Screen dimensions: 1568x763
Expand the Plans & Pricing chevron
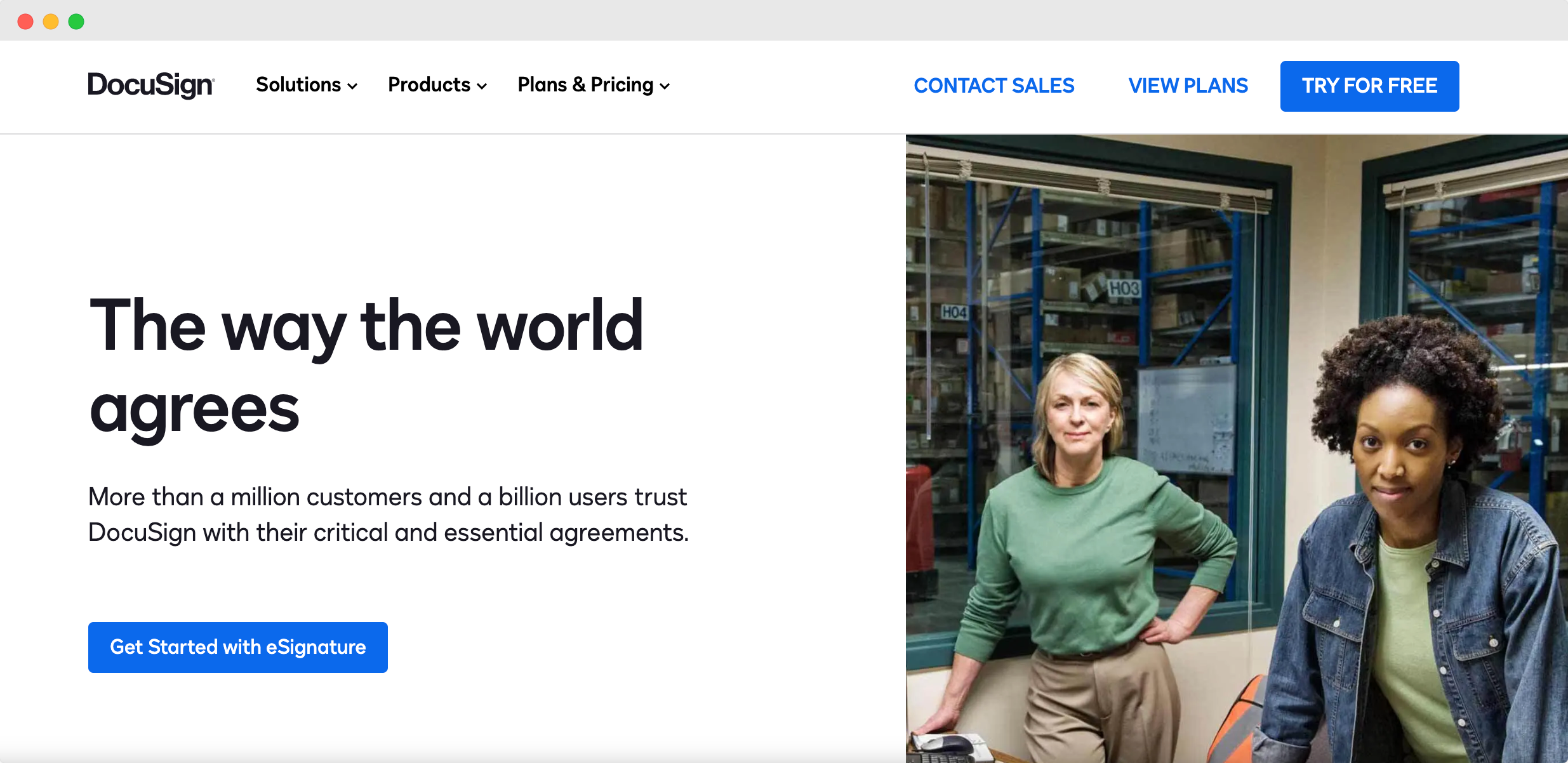point(665,86)
